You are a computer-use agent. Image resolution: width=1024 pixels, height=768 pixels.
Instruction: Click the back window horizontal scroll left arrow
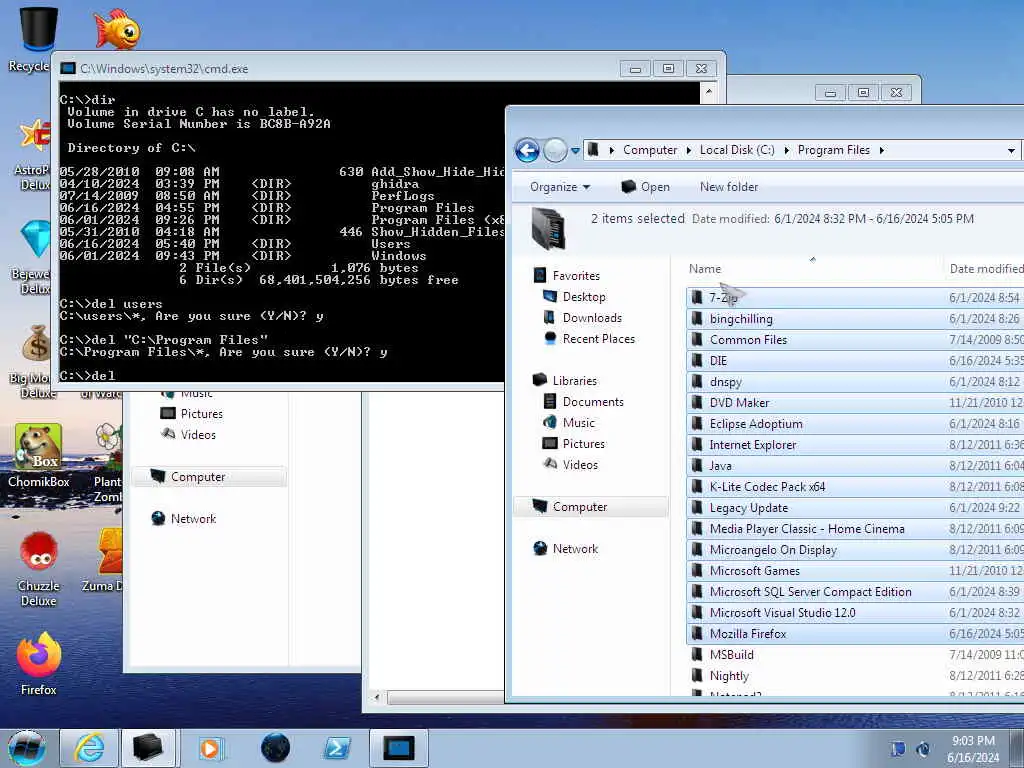click(376, 698)
